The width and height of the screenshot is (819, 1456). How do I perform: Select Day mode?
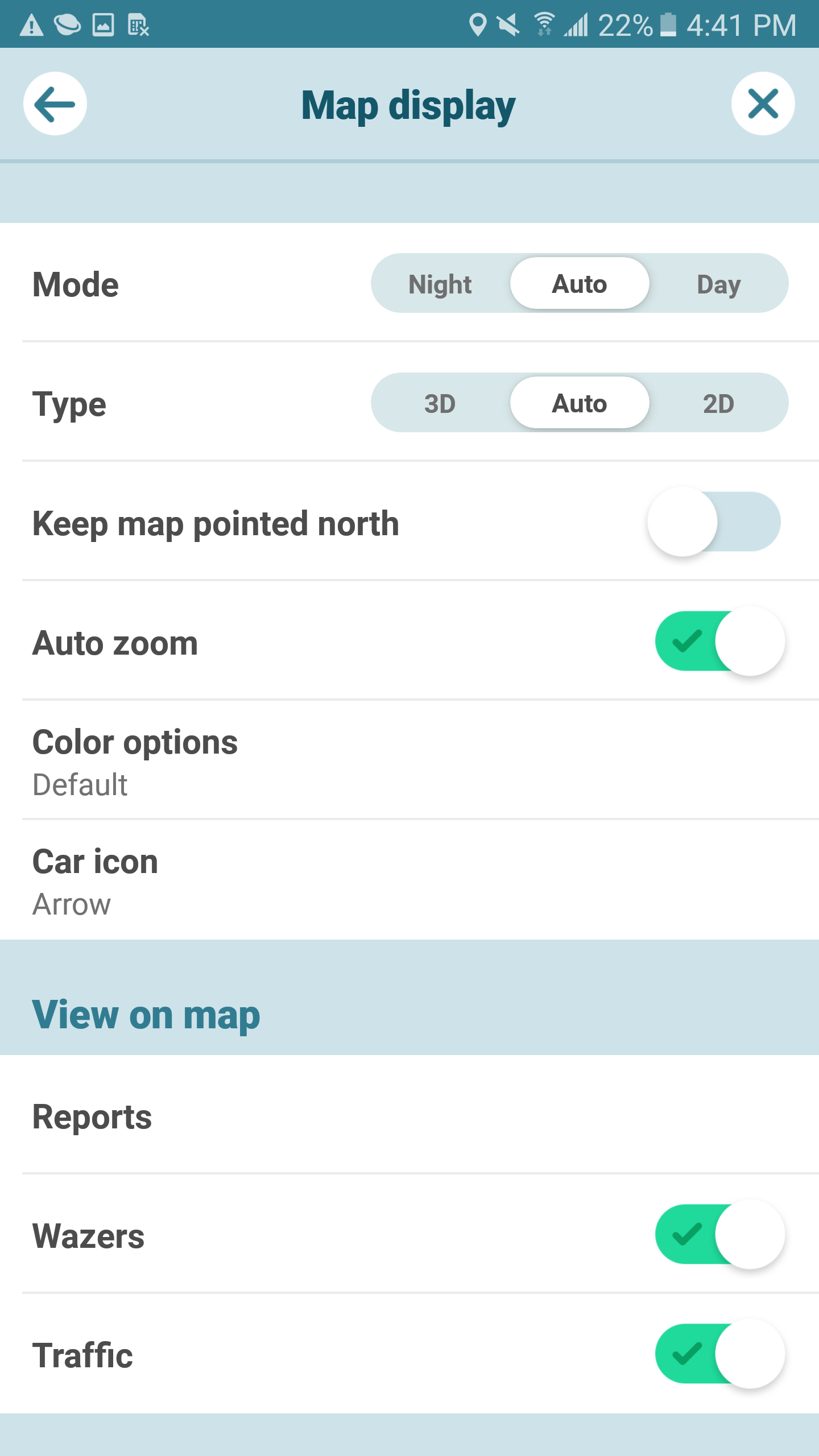(x=719, y=284)
